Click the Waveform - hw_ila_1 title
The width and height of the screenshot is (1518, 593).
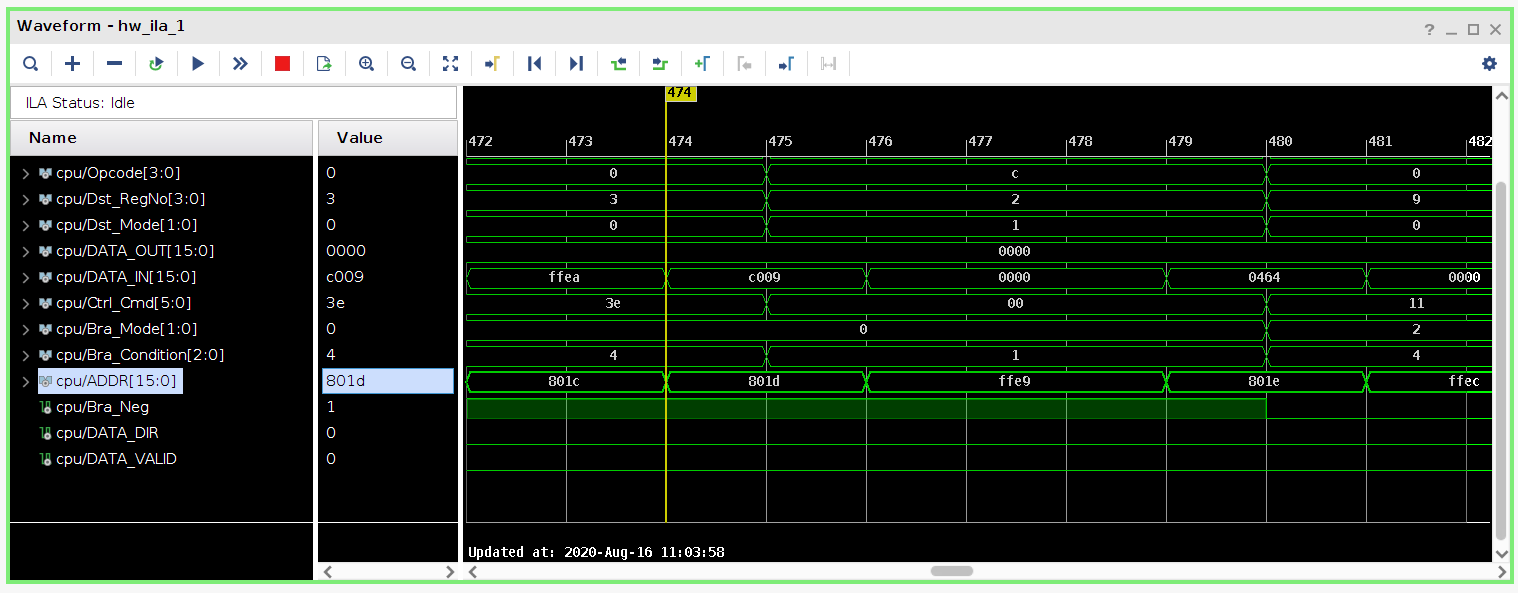101,26
